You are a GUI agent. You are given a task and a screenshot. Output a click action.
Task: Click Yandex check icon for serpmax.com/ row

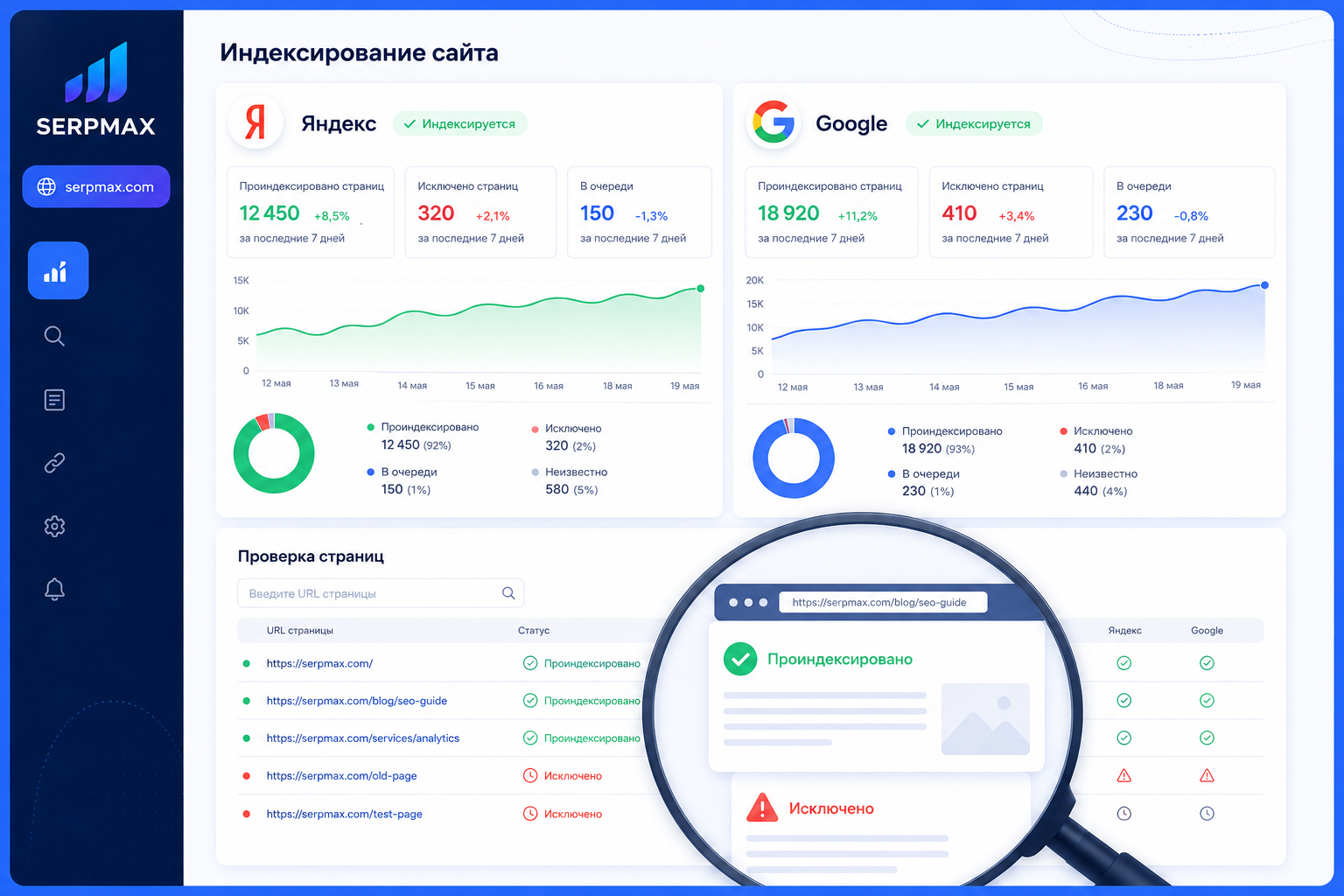(x=1124, y=663)
